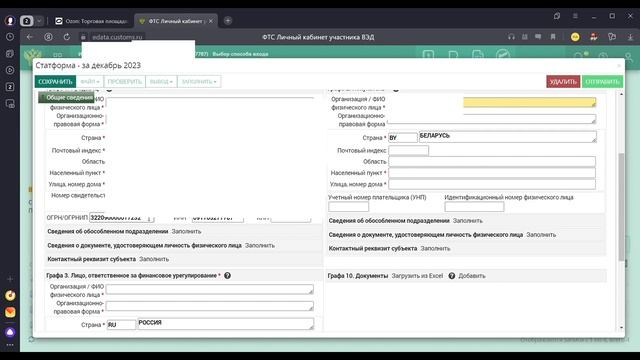Open the orange music app in sidebar
This screenshot has height=360, width=640.
(10, 296)
